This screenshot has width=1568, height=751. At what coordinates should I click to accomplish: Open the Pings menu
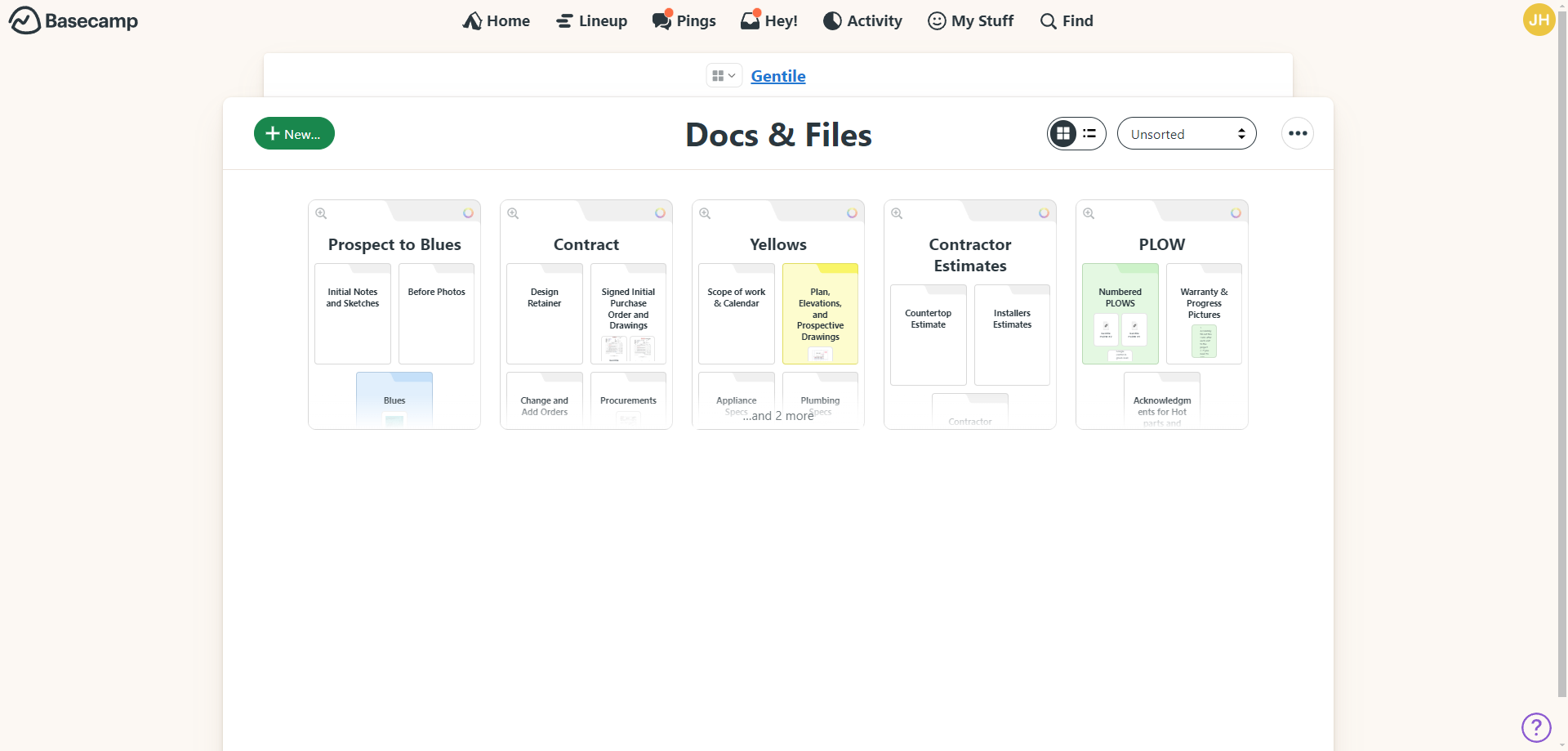pyautogui.click(x=684, y=20)
